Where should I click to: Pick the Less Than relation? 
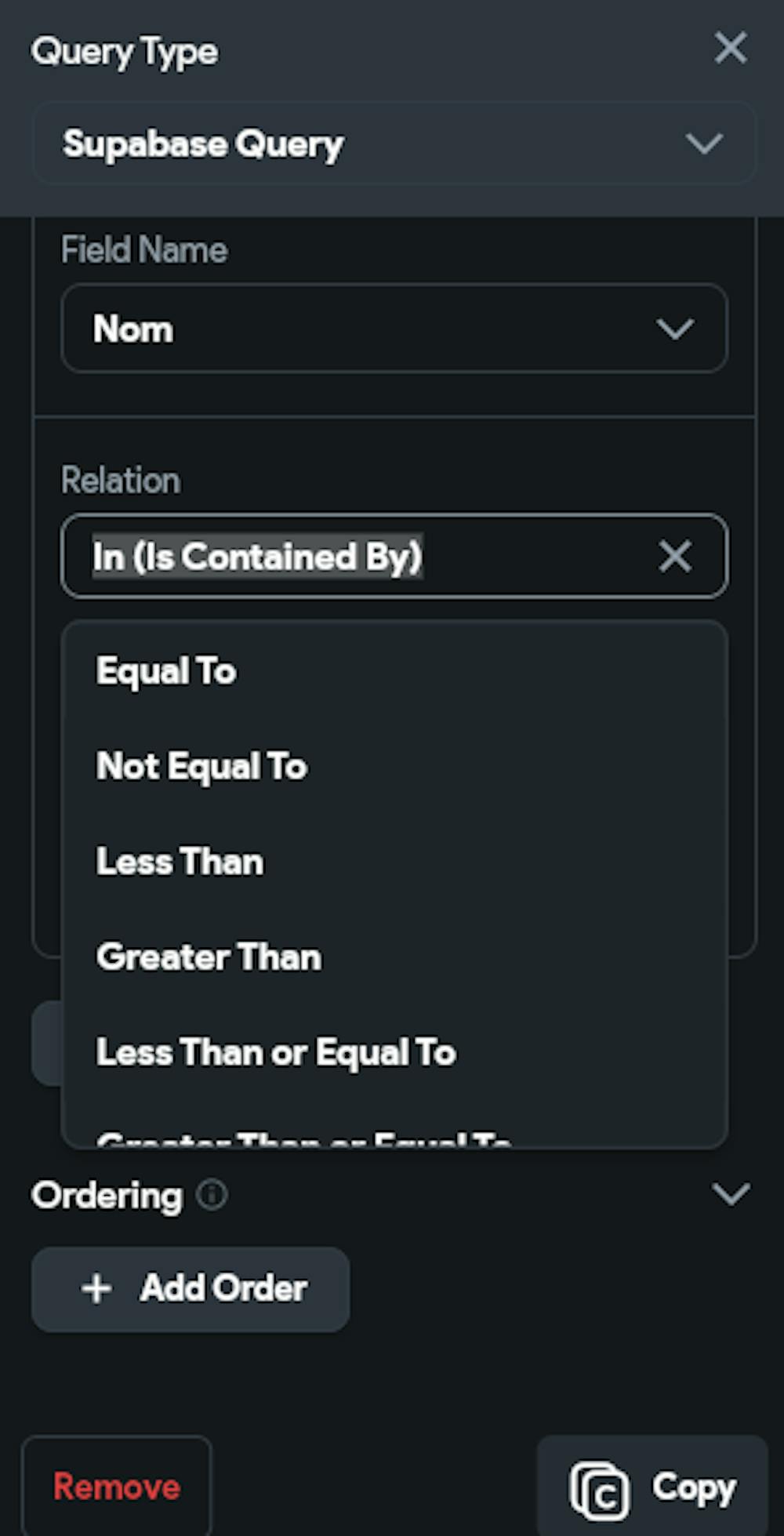[x=180, y=862]
